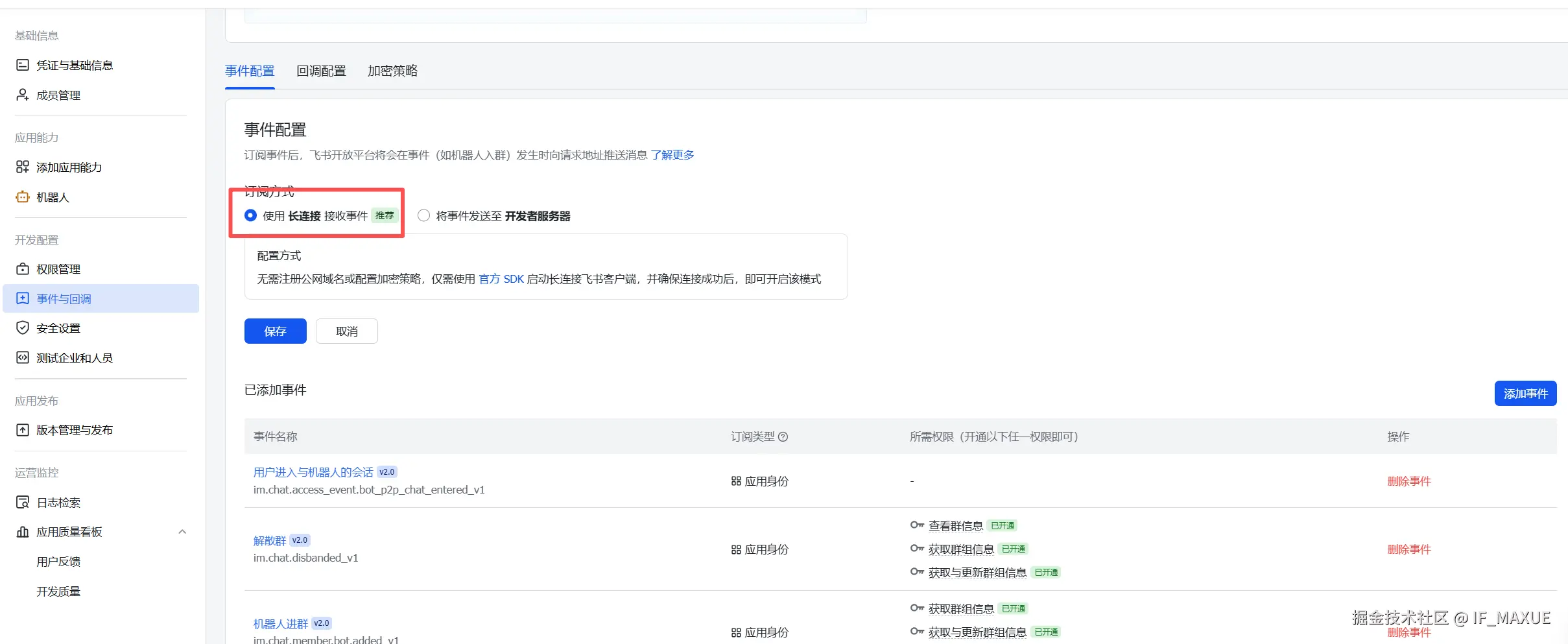
Task: Click the 机器人 robot icon
Action: [x=23, y=197]
